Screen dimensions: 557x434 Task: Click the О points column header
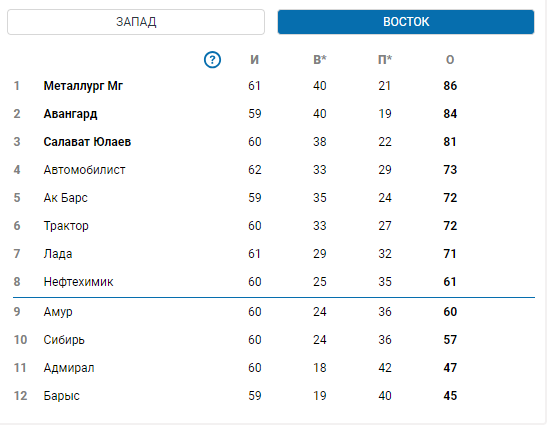450,60
